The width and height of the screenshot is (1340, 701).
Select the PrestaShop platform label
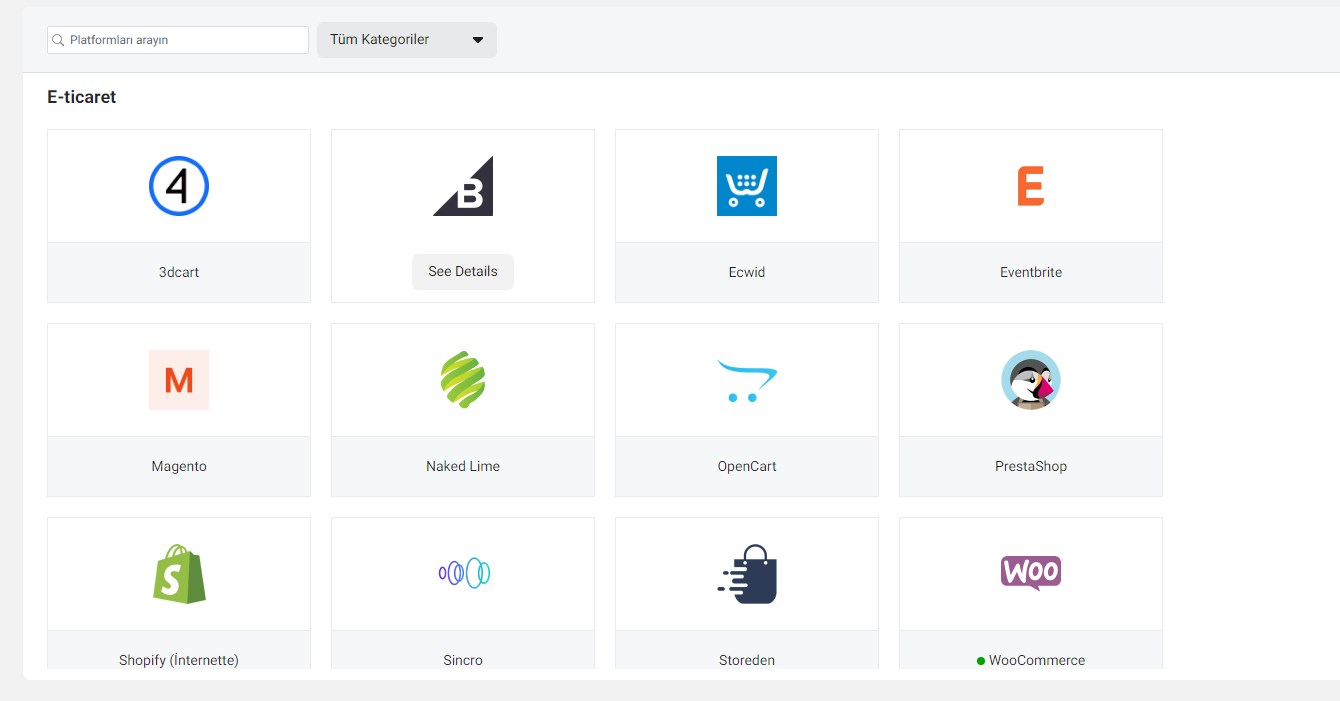pyautogui.click(x=1031, y=466)
